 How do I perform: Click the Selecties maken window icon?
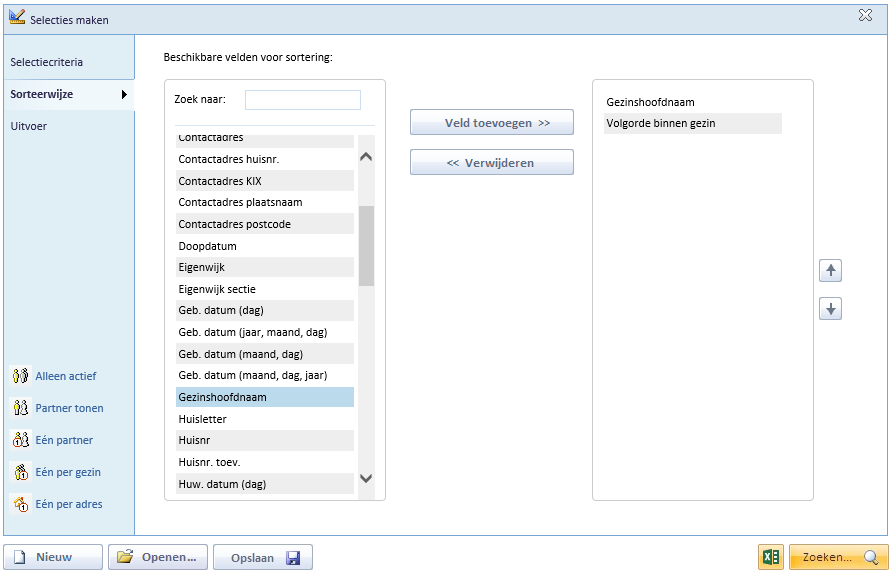17,18
